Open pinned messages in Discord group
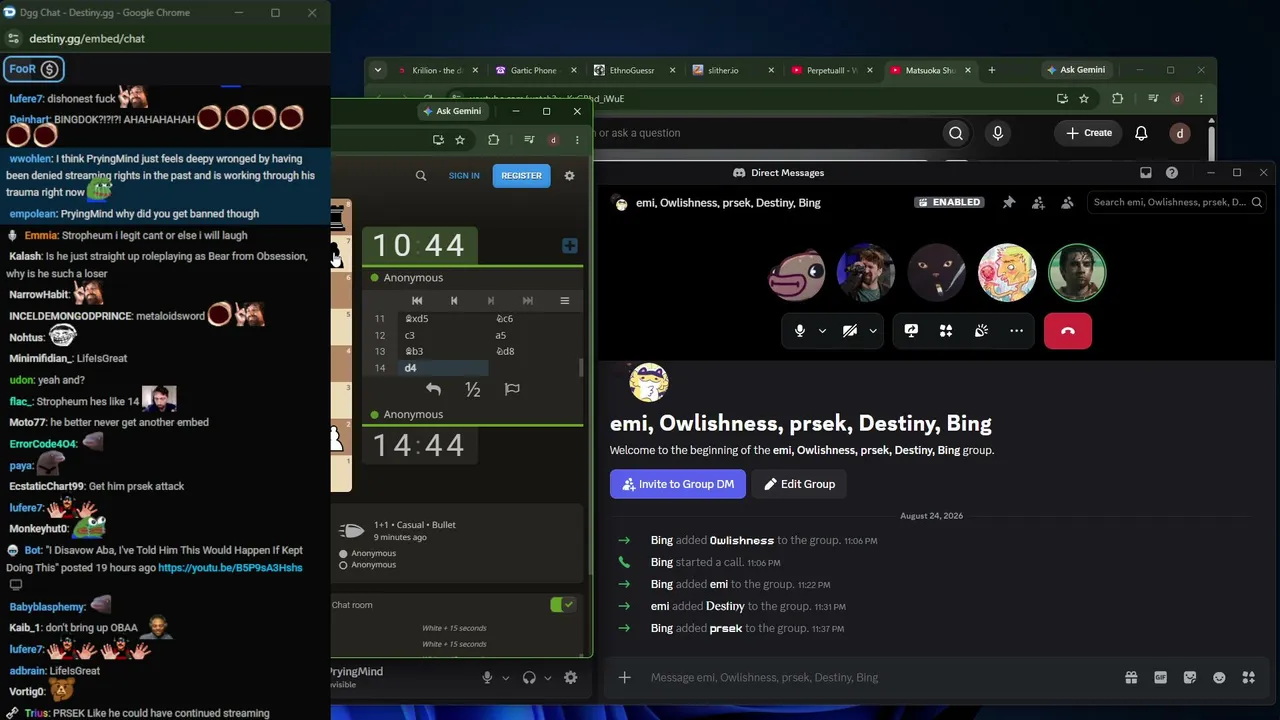1280x720 pixels. coord(1009,202)
